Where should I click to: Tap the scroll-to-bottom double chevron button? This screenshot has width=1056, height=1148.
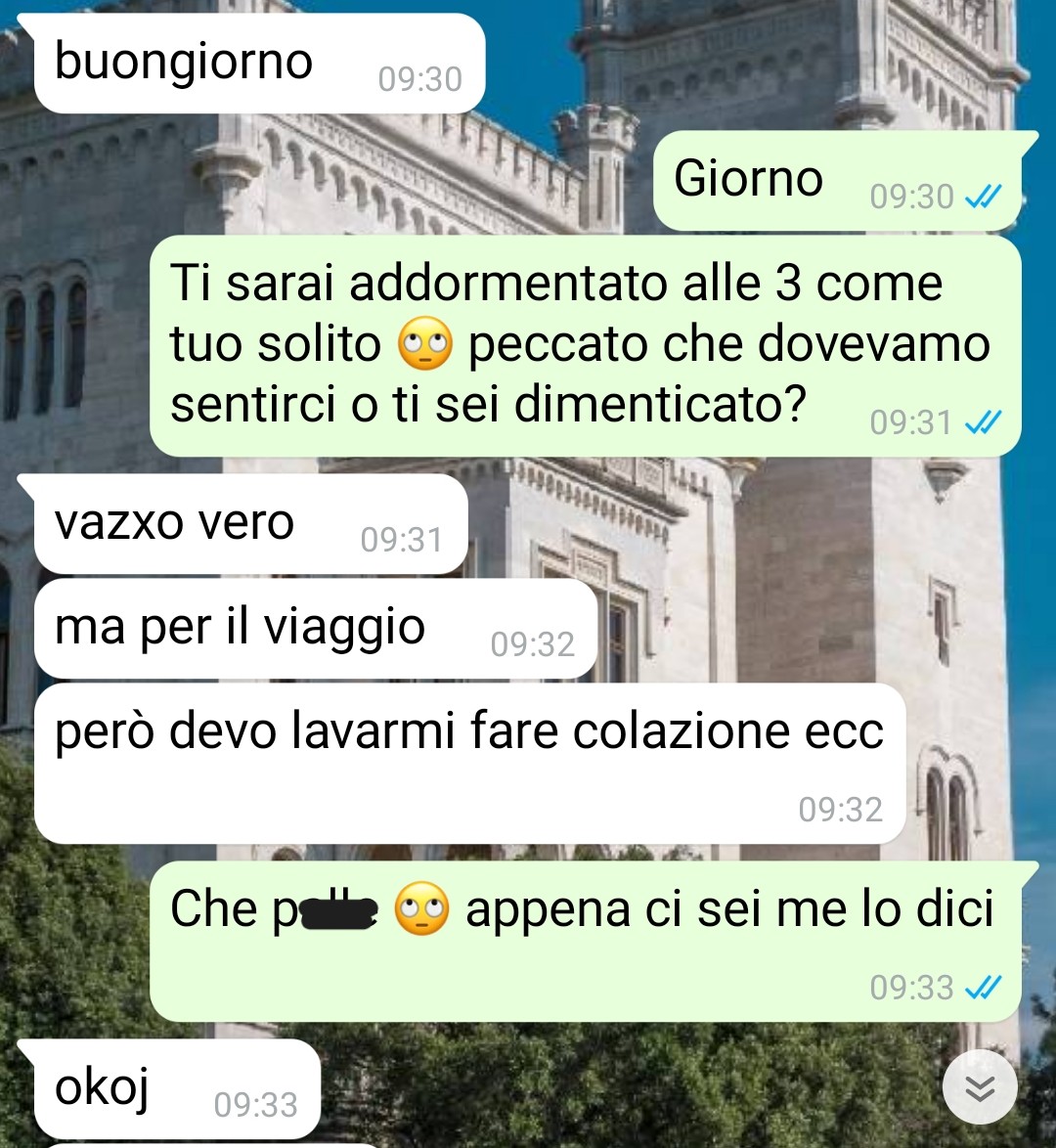click(x=979, y=1088)
